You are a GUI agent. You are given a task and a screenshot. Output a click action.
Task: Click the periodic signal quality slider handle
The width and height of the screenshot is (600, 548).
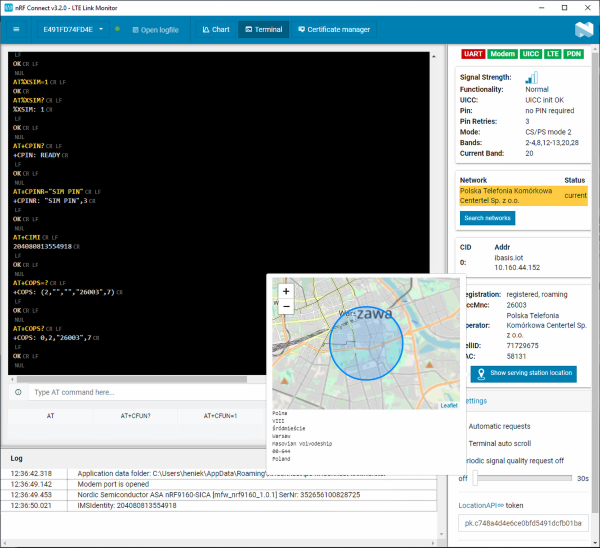click(476, 478)
